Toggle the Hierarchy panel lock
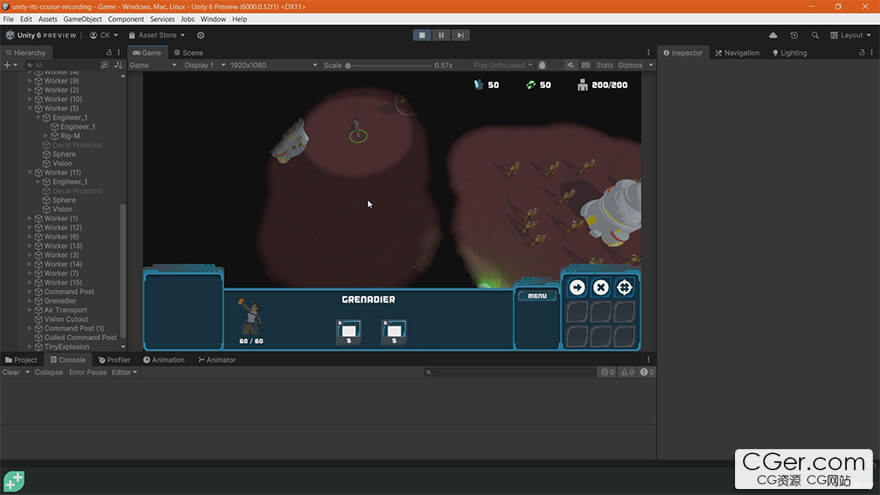 click(x=109, y=52)
